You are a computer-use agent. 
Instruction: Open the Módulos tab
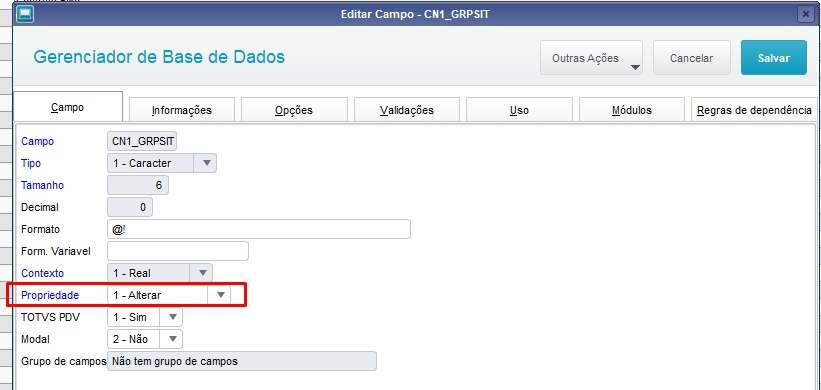click(631, 110)
